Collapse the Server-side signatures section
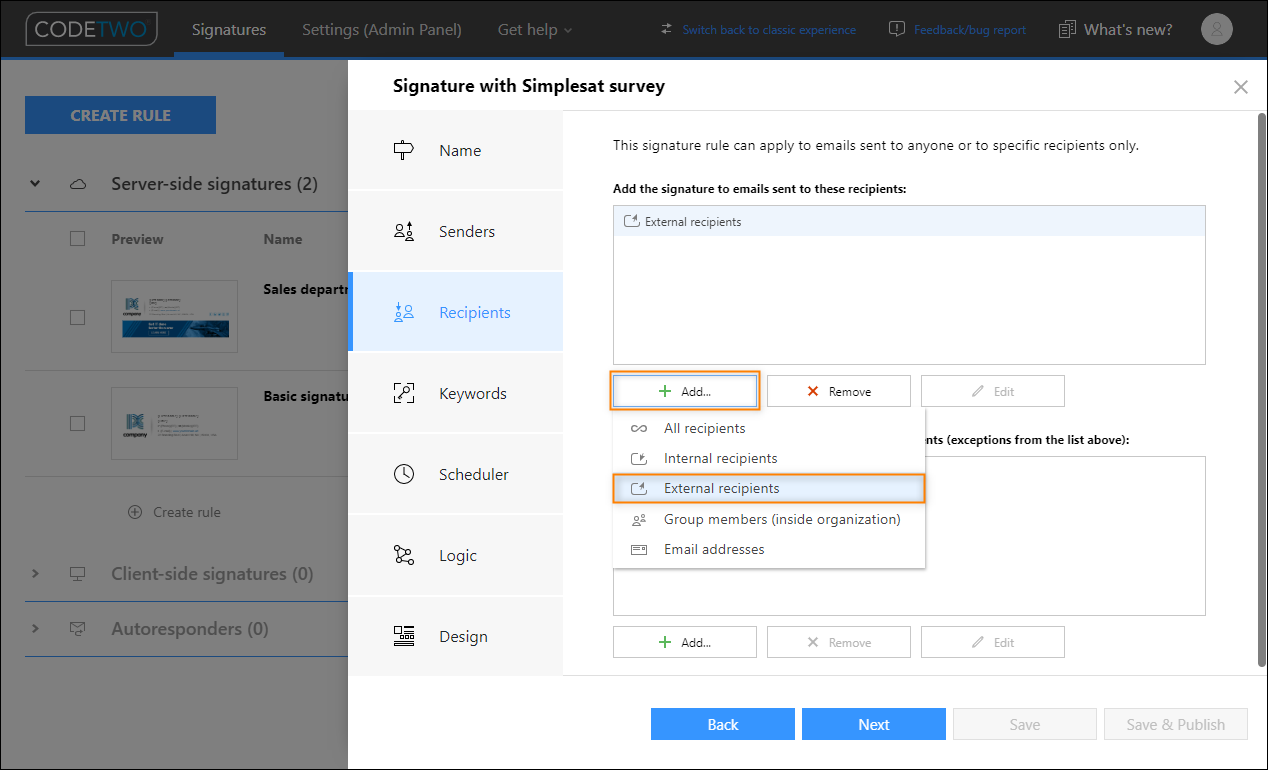The width and height of the screenshot is (1268, 770). 35,184
